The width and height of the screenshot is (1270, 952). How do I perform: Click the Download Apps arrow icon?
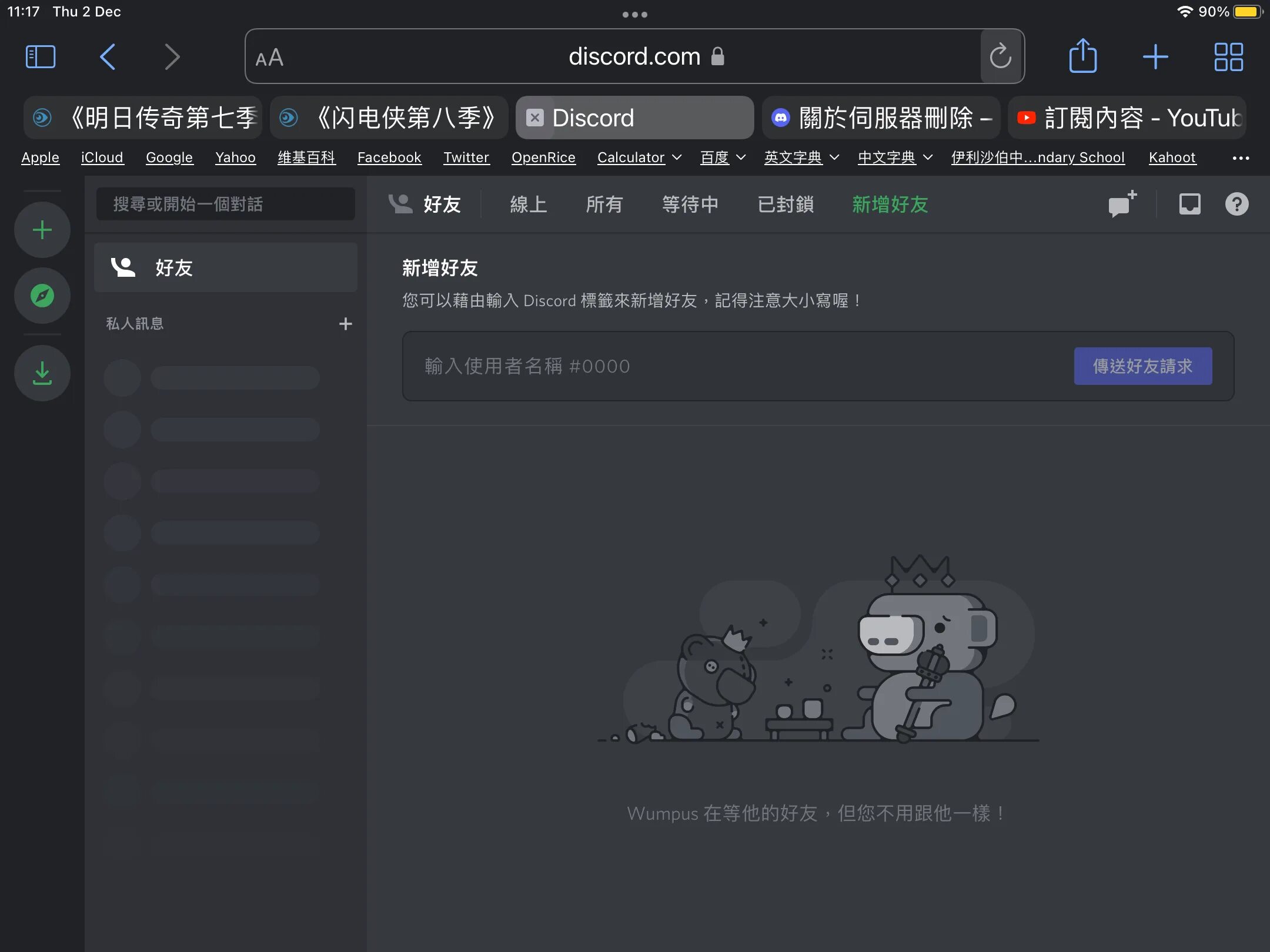[42, 373]
